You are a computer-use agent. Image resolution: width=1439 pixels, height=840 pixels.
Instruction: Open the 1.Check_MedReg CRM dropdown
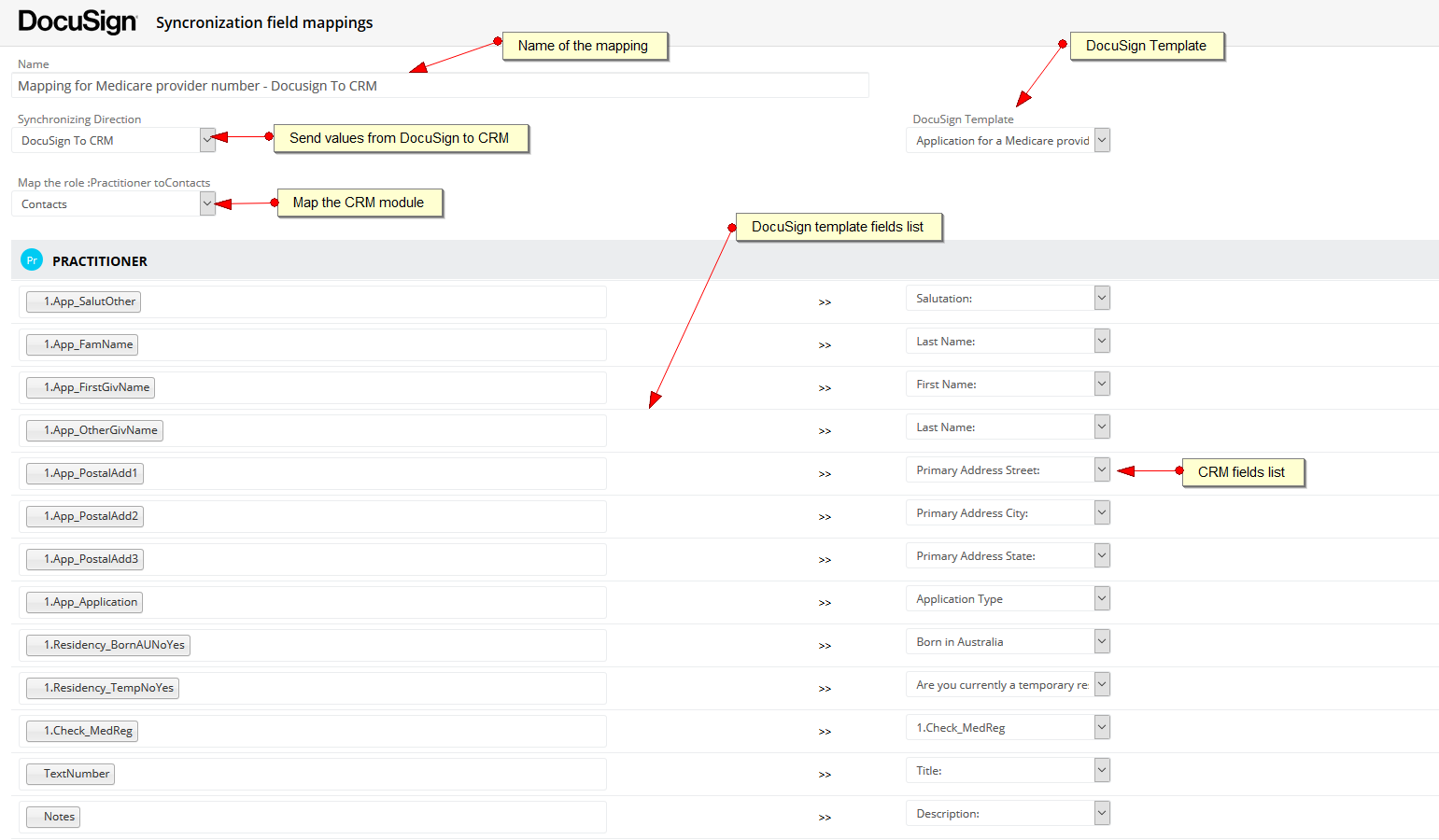click(x=1008, y=727)
